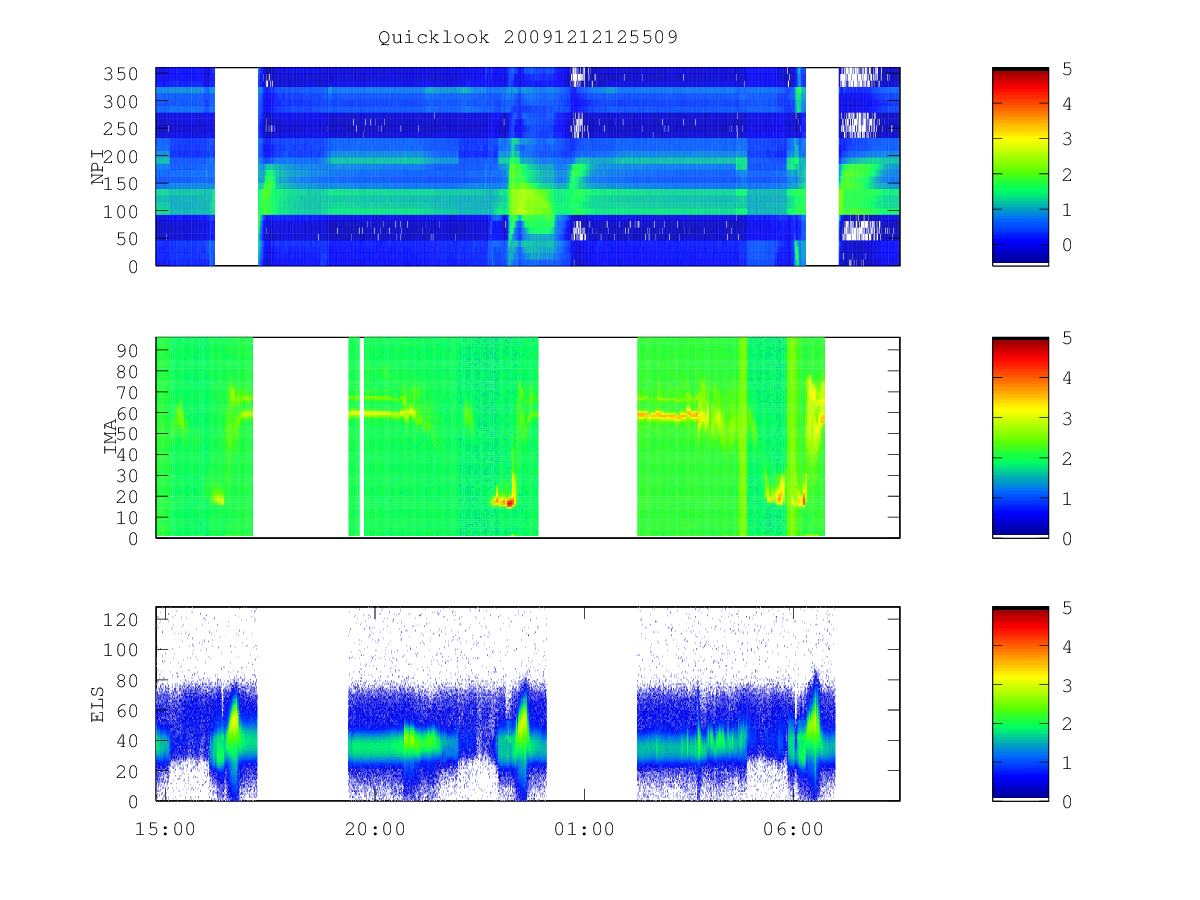This screenshot has height=900, width=1200.
Task: Click the 5 label on ELS colorbar
Action: [x=1067, y=608]
